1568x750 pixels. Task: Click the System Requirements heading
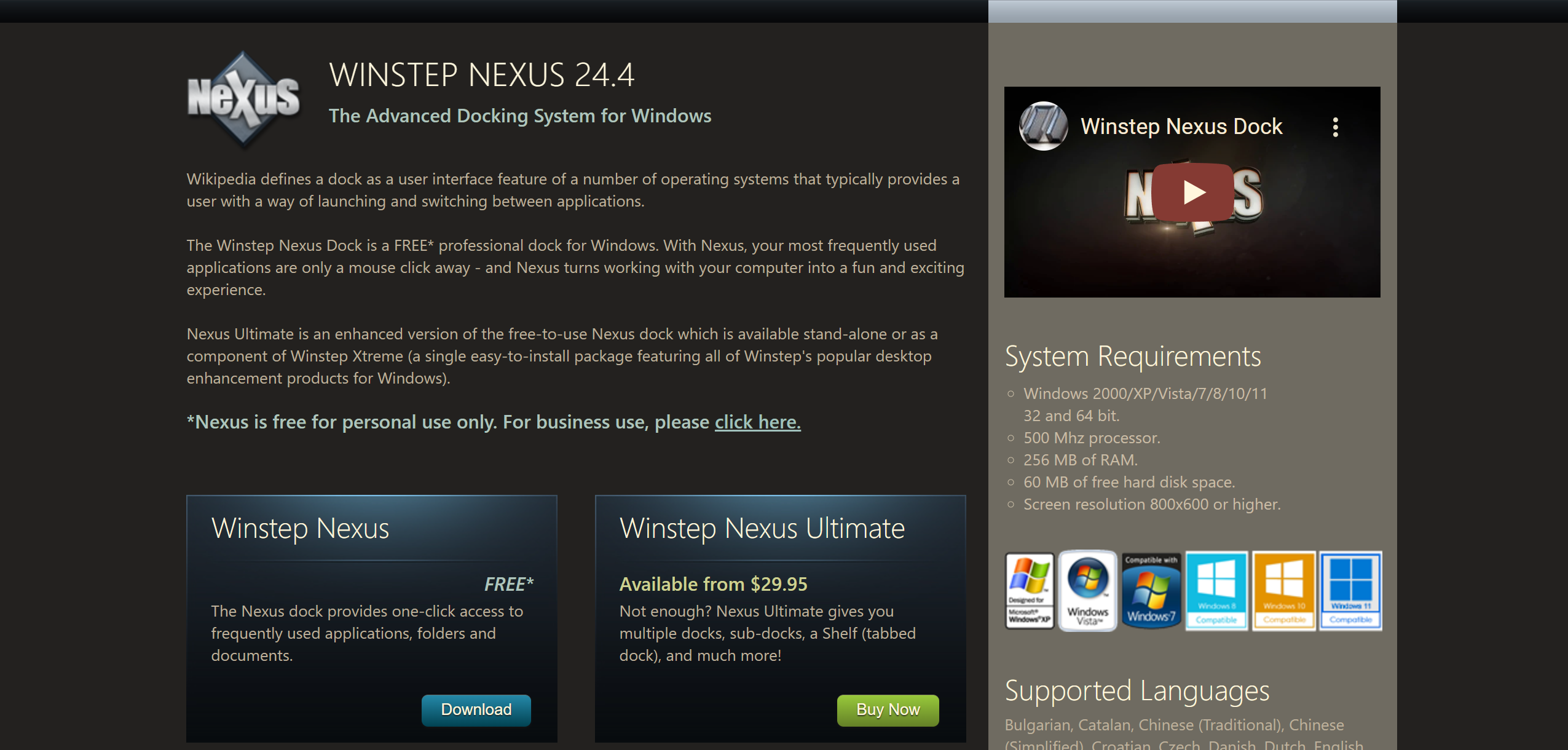(x=1132, y=355)
